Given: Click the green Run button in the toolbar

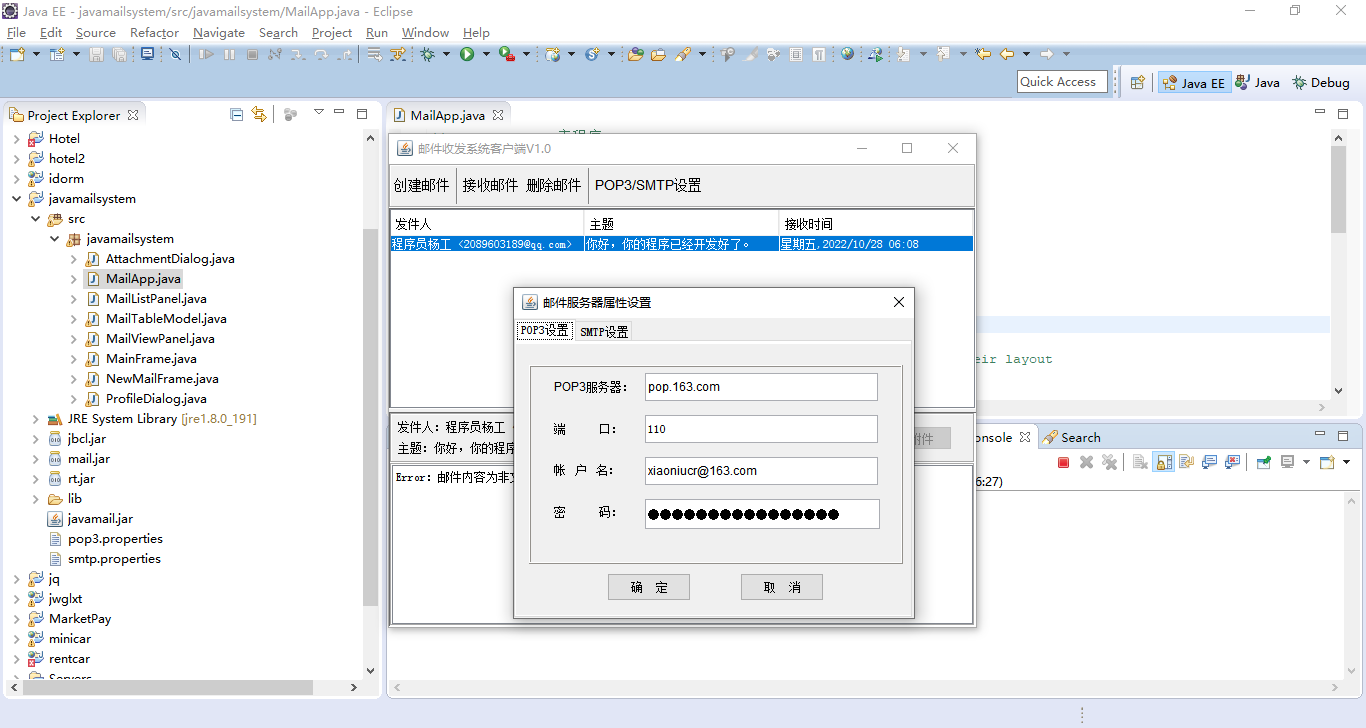Looking at the screenshot, I should point(467,54).
